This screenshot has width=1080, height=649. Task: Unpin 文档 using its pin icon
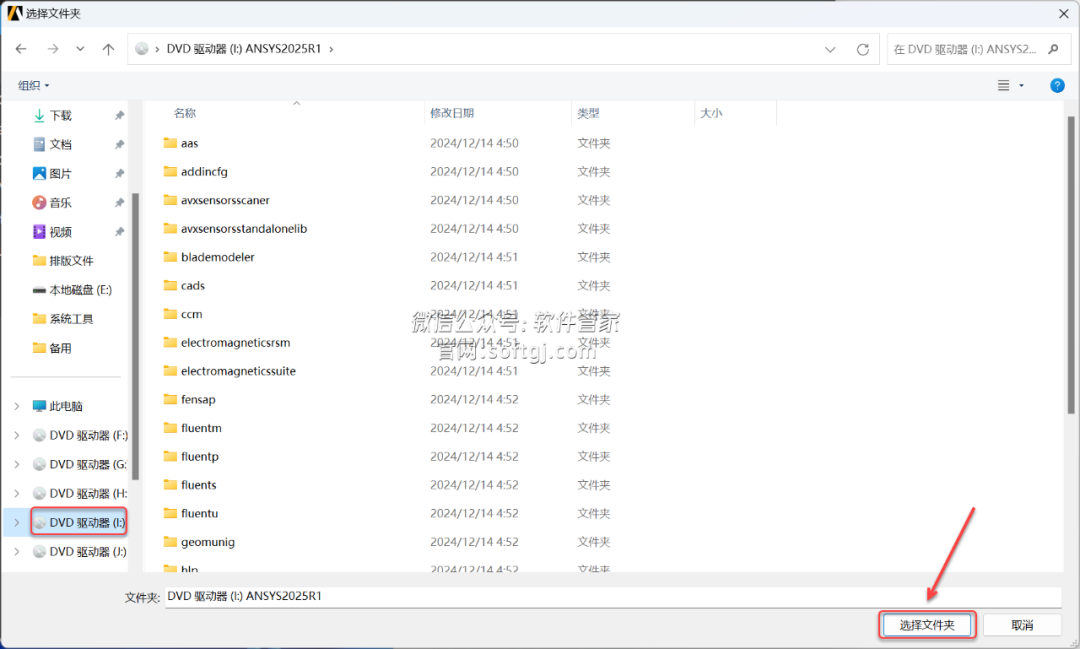[x=119, y=145]
